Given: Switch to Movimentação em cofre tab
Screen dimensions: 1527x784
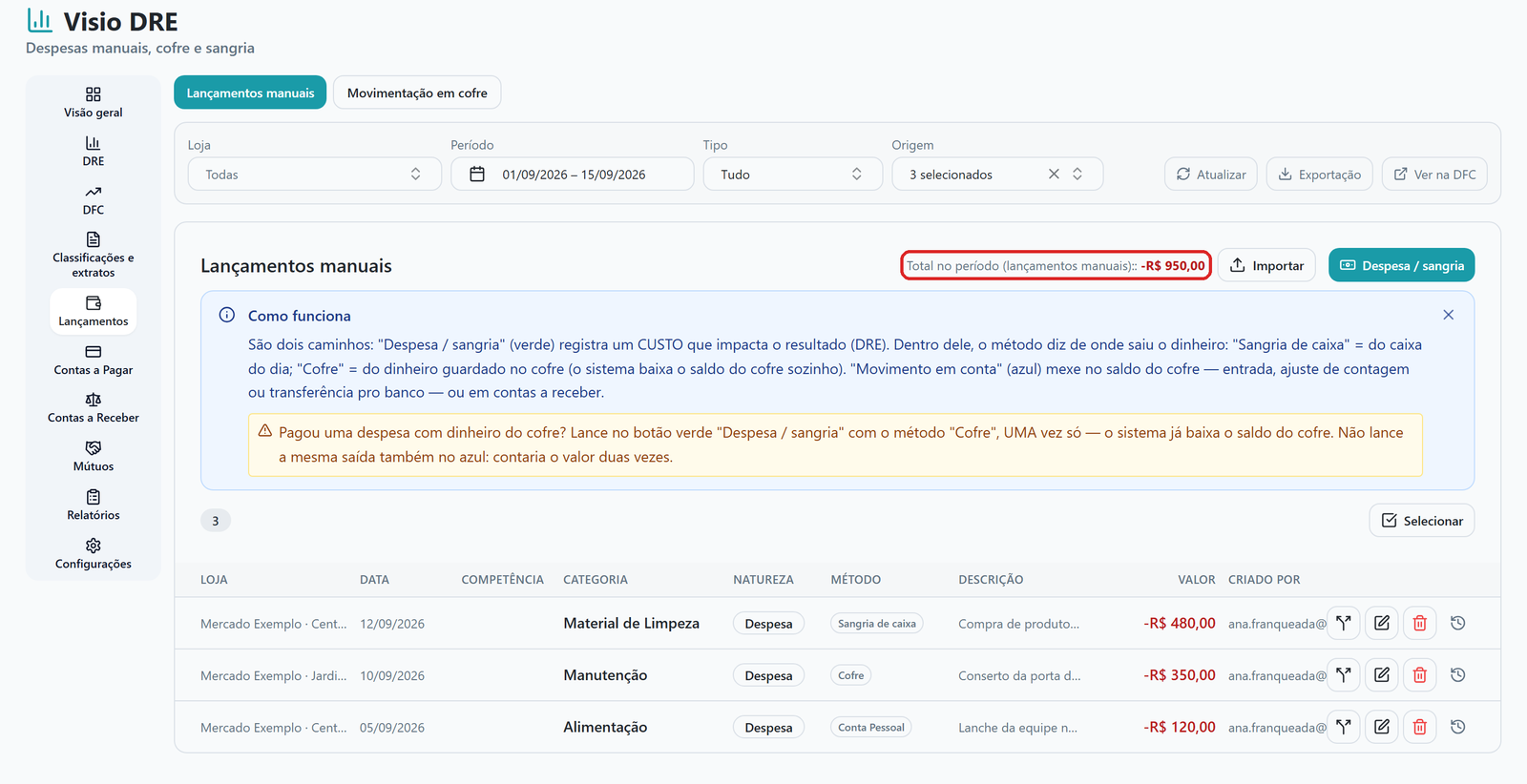Looking at the screenshot, I should coord(417,93).
